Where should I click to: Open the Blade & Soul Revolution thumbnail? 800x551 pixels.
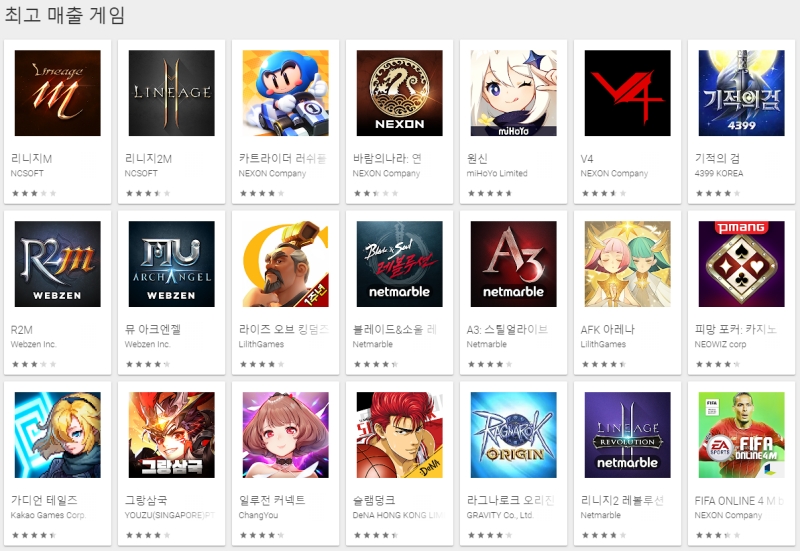click(x=399, y=264)
